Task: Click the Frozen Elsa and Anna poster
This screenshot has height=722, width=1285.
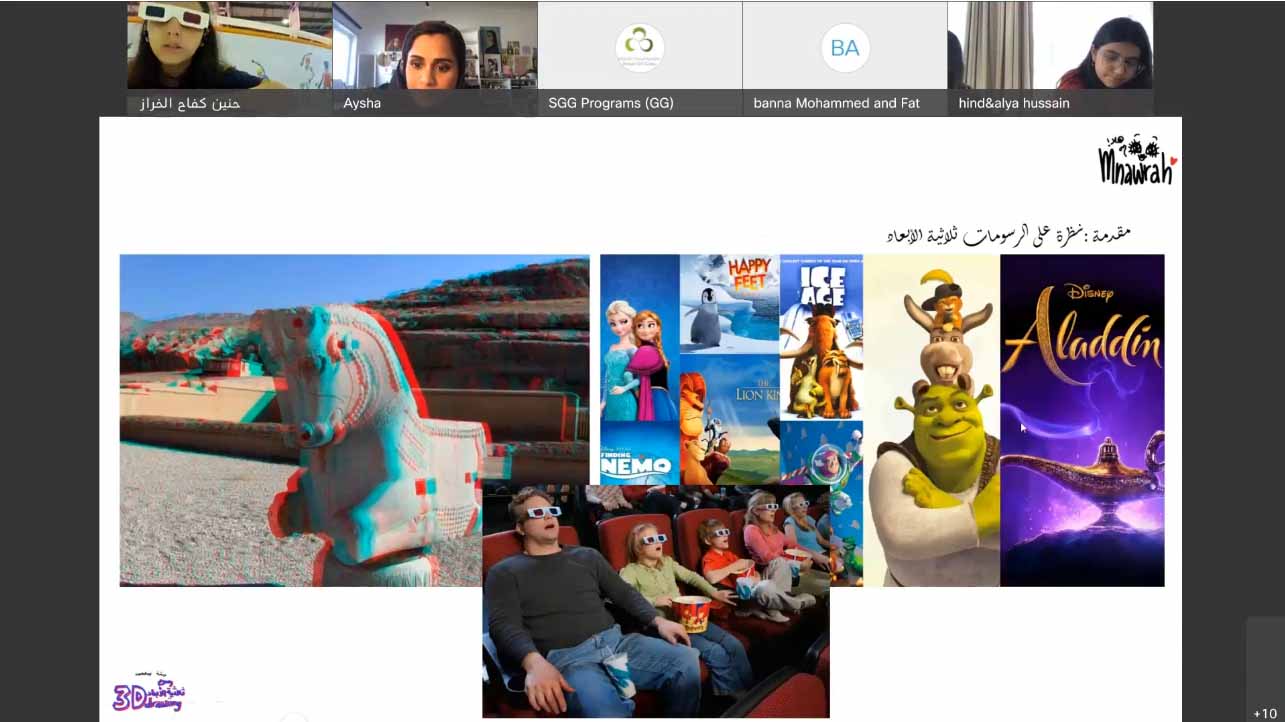Action: [639, 337]
